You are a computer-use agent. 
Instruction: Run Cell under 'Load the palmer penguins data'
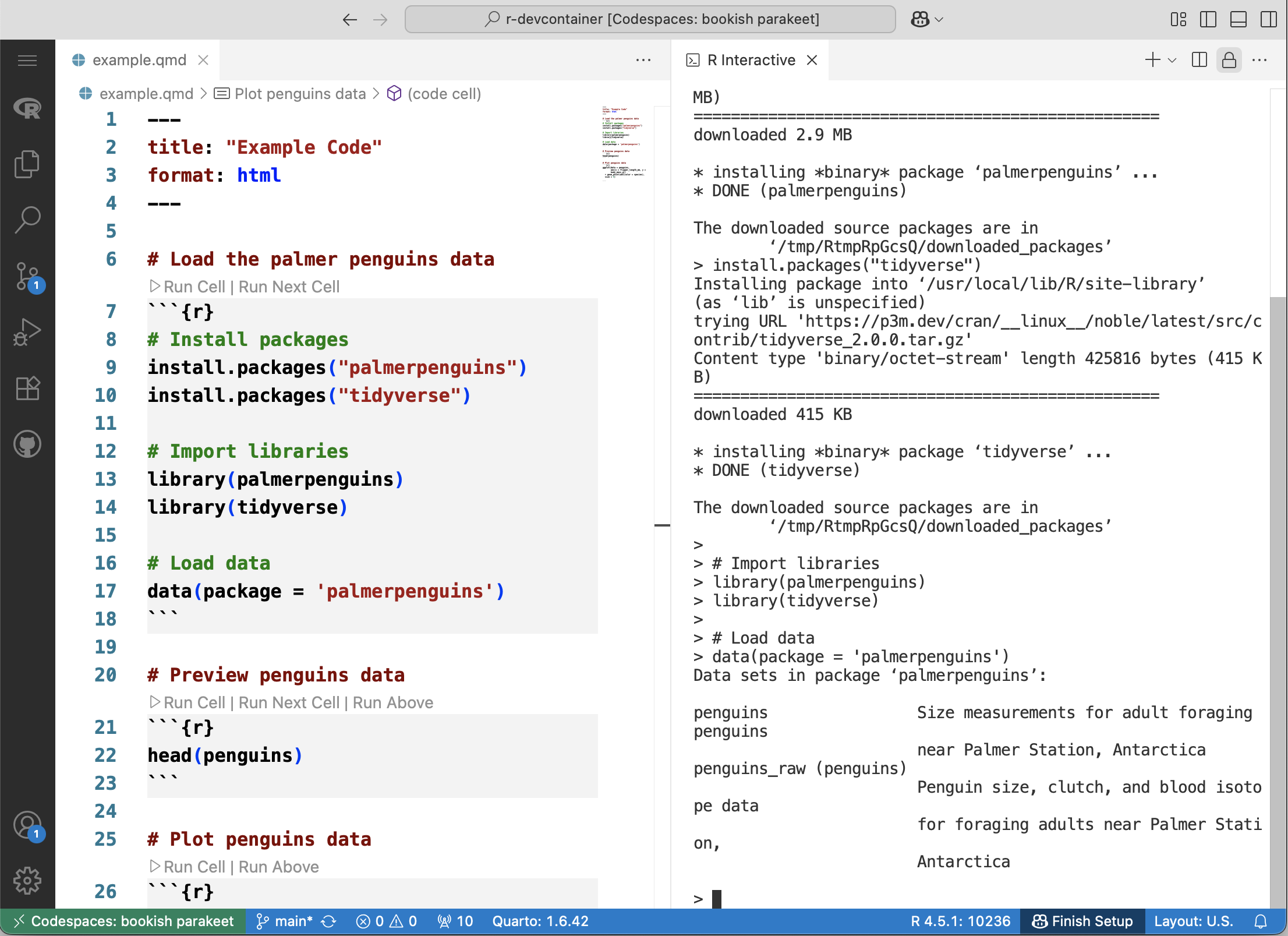(x=187, y=287)
